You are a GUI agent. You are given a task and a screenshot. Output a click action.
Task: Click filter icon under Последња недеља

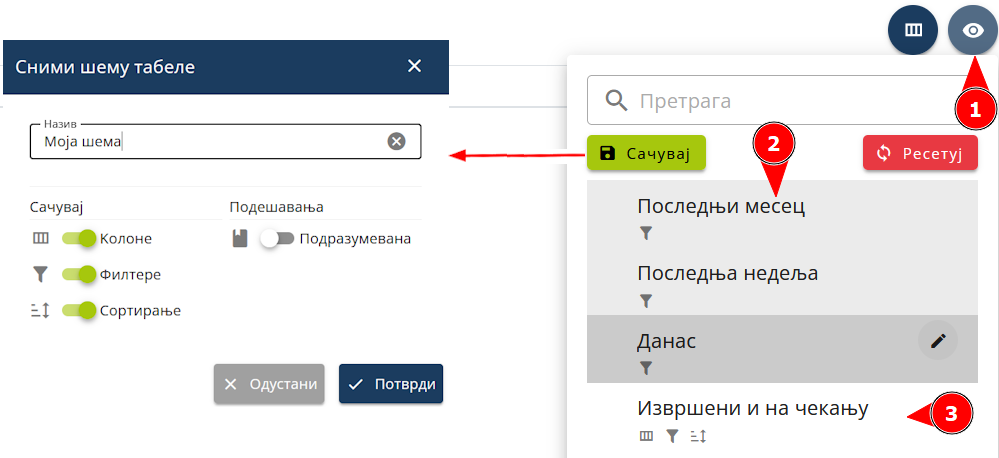click(x=646, y=299)
